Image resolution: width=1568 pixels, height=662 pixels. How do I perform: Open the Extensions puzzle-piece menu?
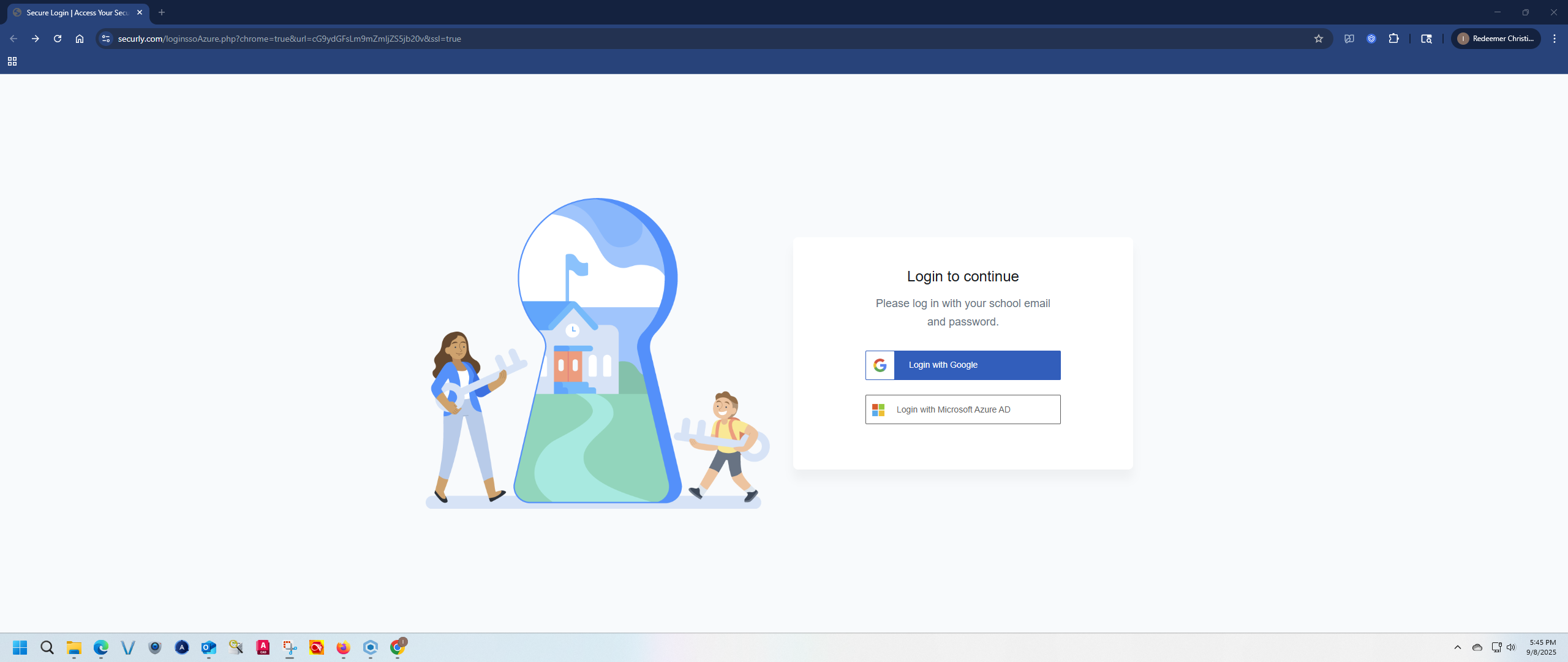pyautogui.click(x=1394, y=39)
